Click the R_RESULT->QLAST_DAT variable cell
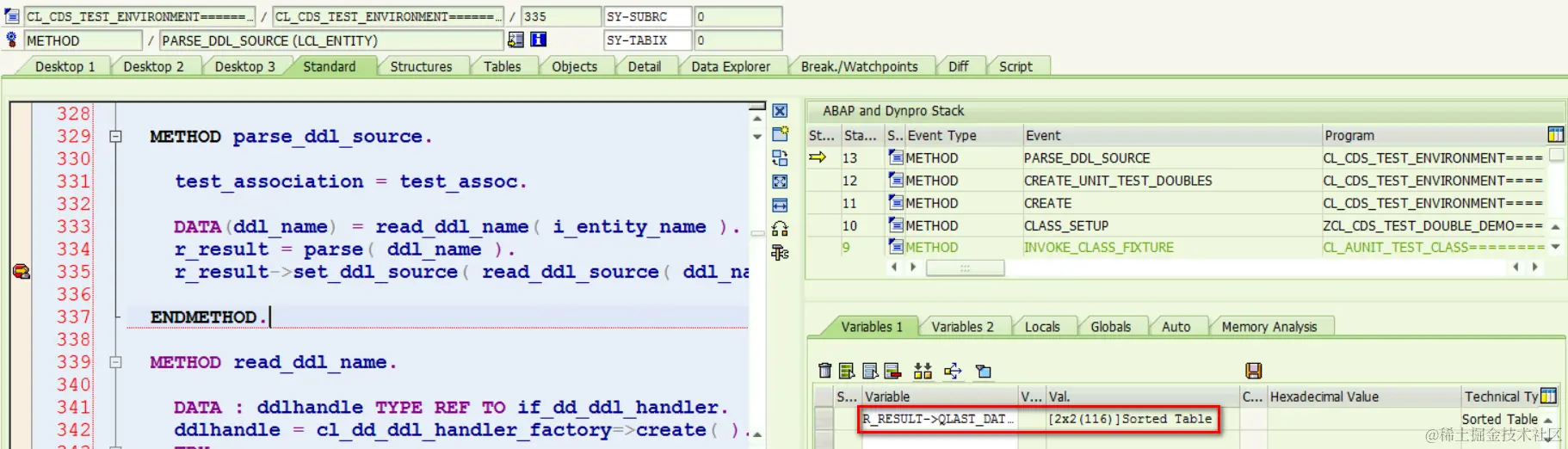This screenshot has height=449, width=1568. 939,419
